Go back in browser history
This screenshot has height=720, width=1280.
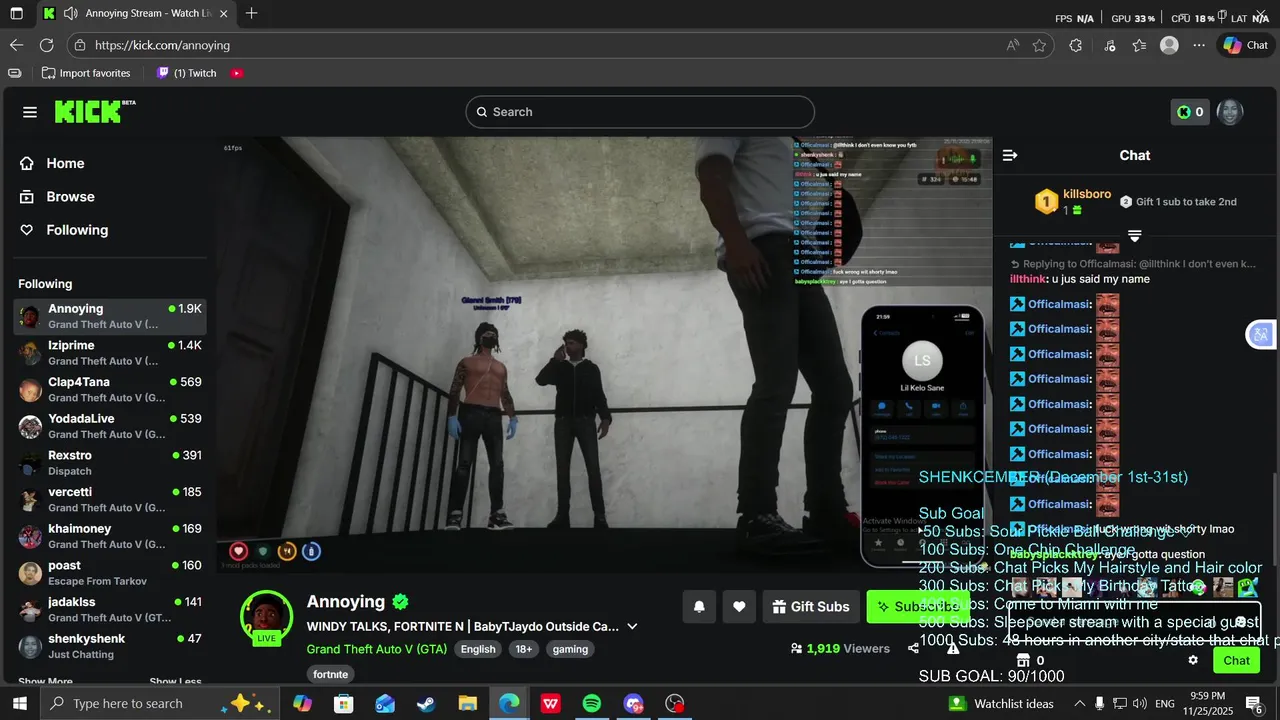pos(16,45)
